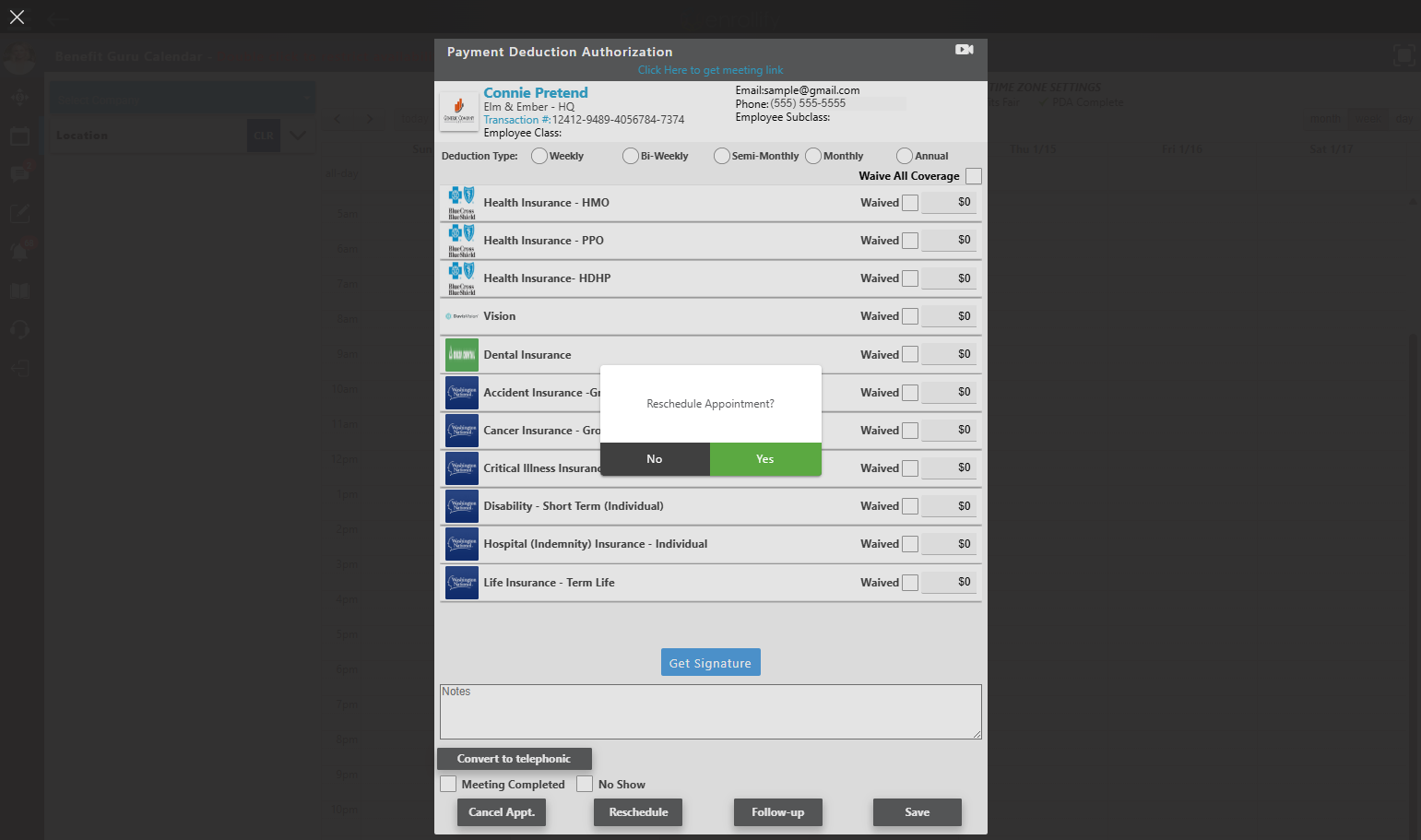Click the video camera icon in dialog header

[964, 50]
